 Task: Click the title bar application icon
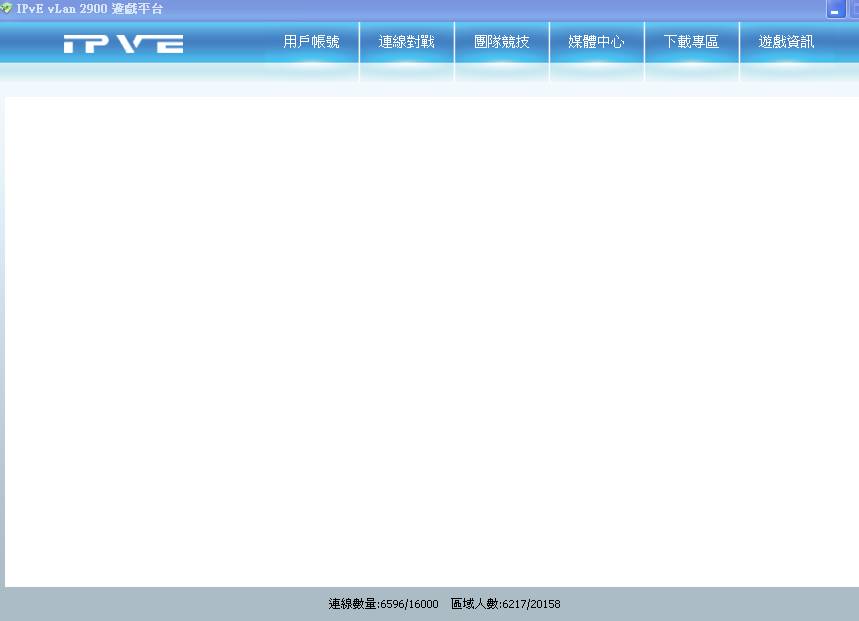click(x=6, y=8)
